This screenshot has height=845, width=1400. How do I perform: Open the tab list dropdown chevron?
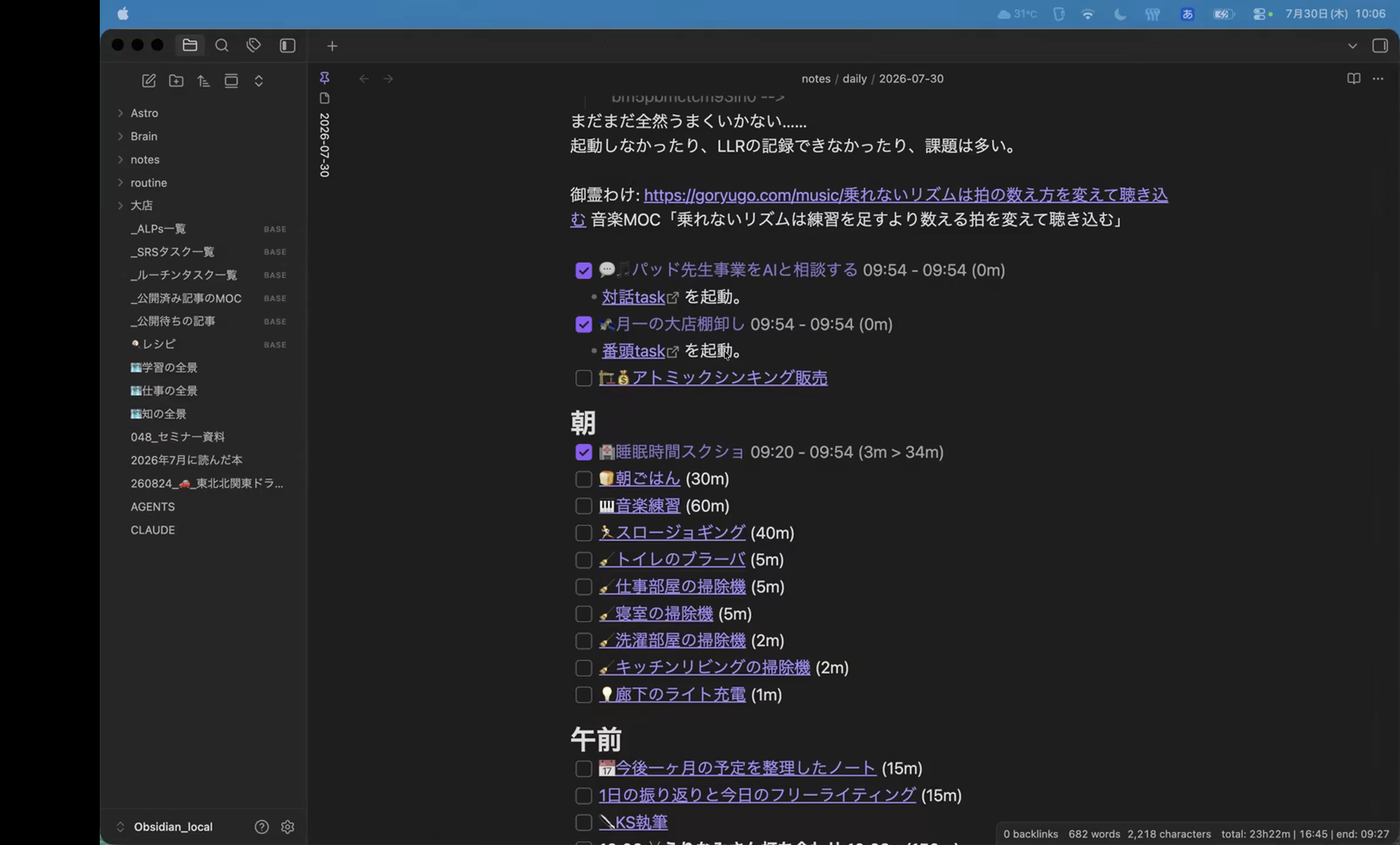pos(1352,46)
